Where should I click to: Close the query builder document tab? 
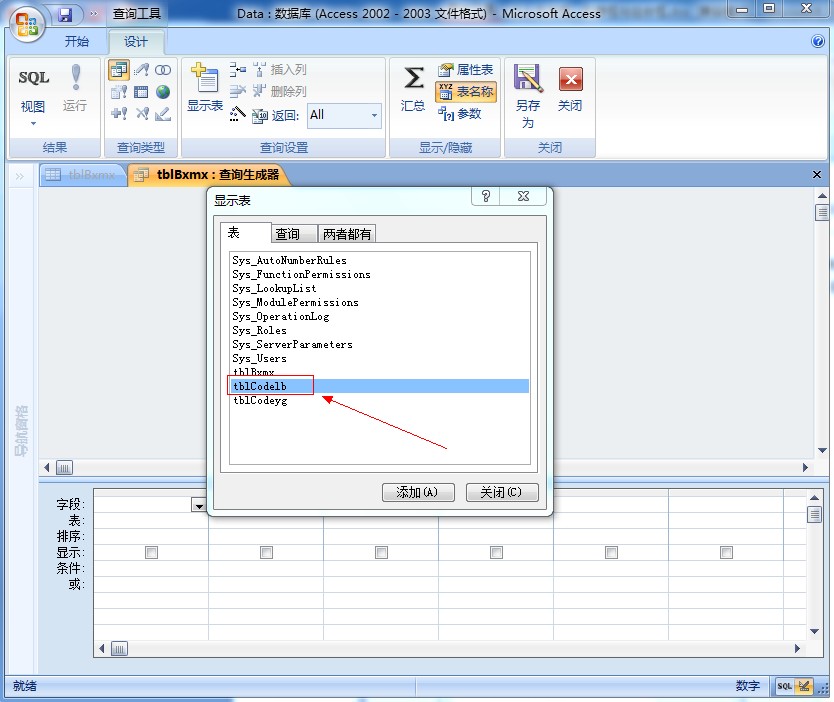point(817,174)
